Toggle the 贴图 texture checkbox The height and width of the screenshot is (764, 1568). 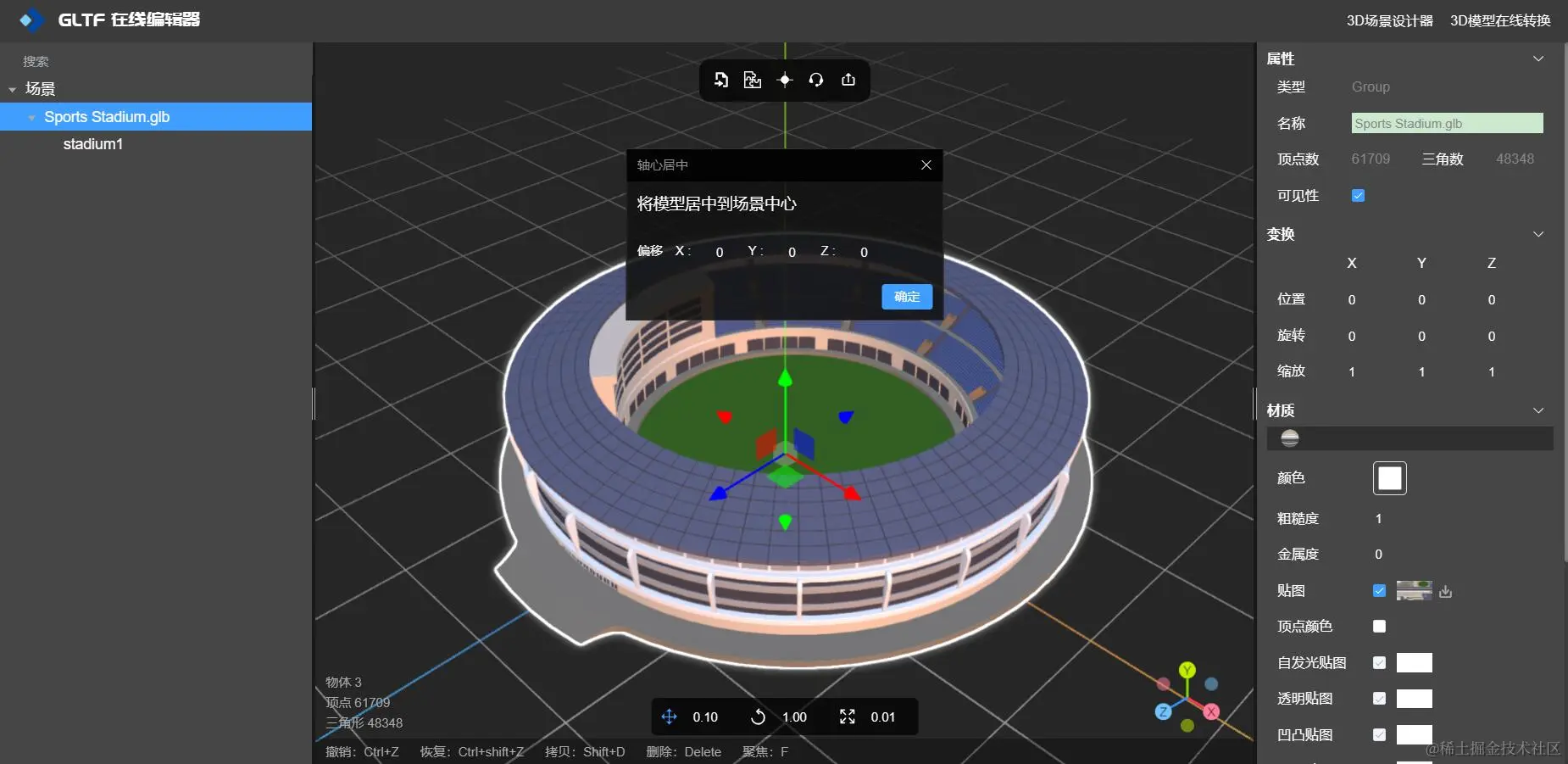pyautogui.click(x=1379, y=591)
